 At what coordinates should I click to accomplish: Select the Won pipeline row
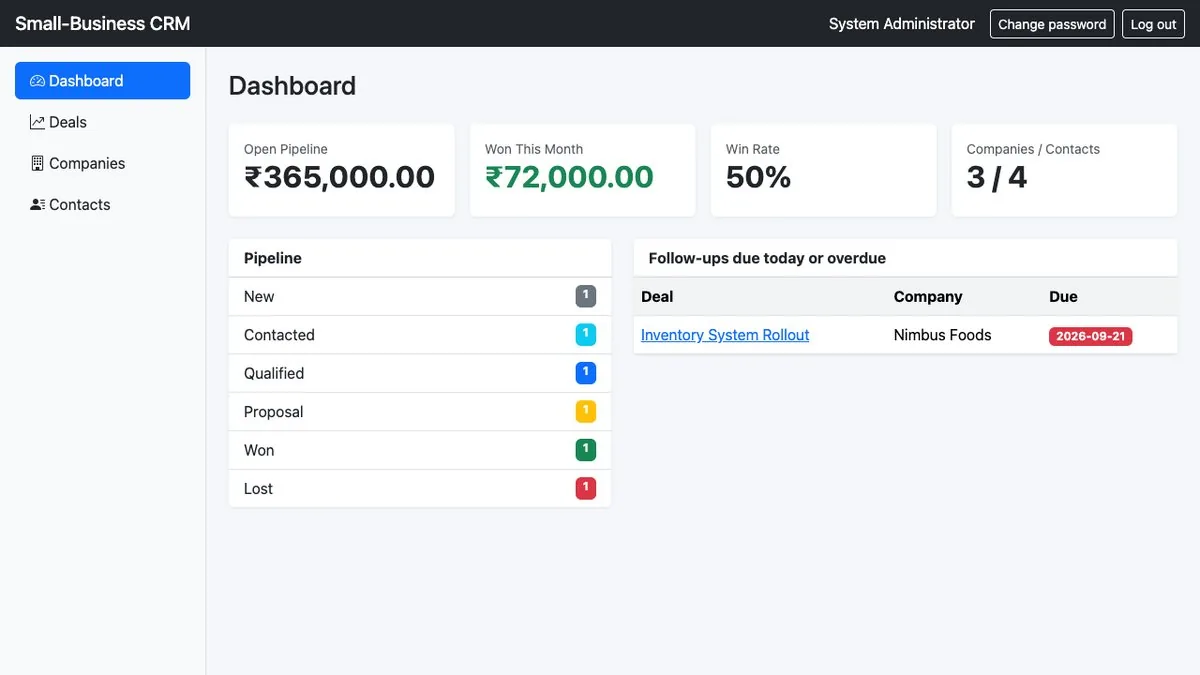(x=420, y=450)
